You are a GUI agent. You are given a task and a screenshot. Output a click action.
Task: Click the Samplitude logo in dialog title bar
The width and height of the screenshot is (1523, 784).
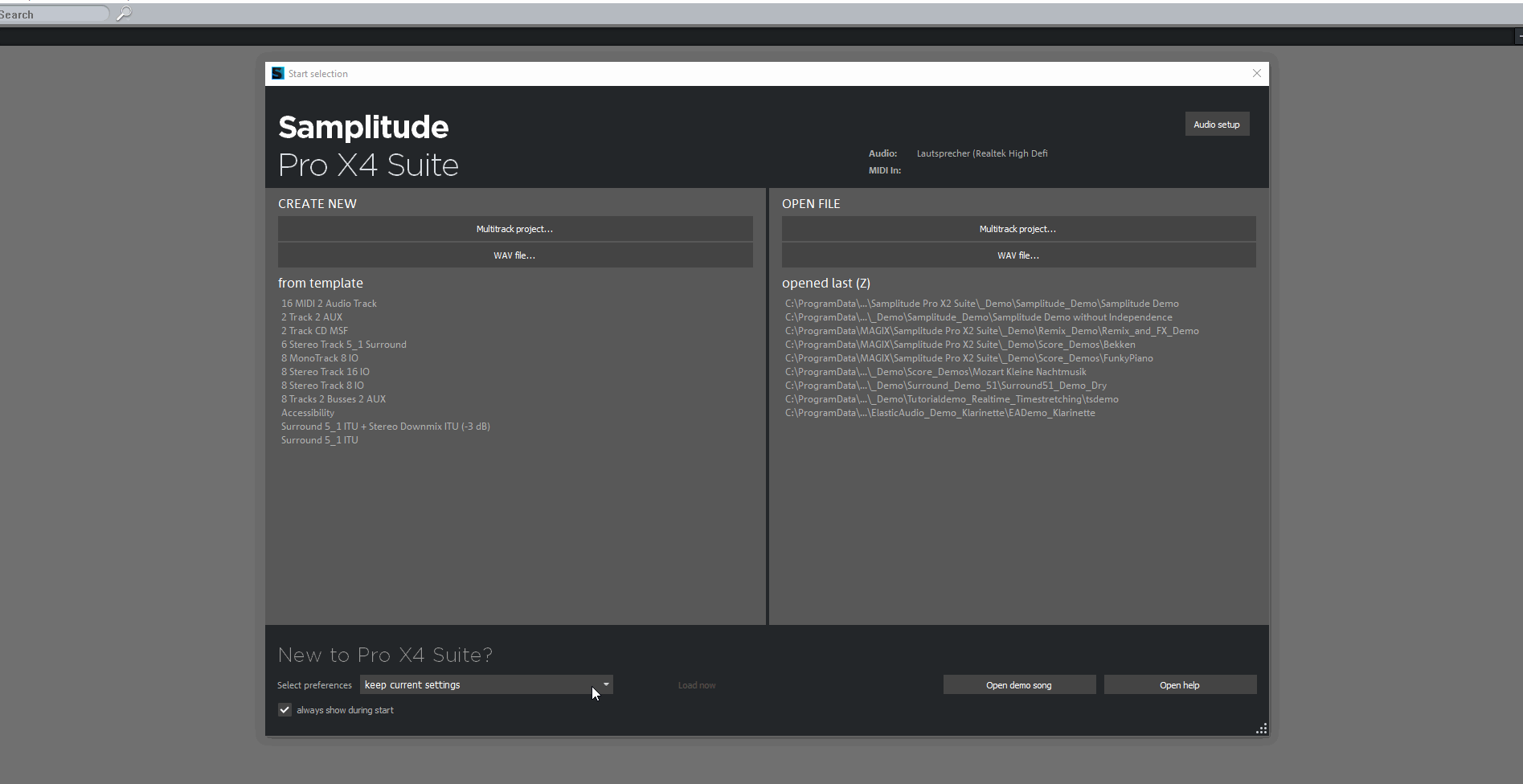point(277,73)
